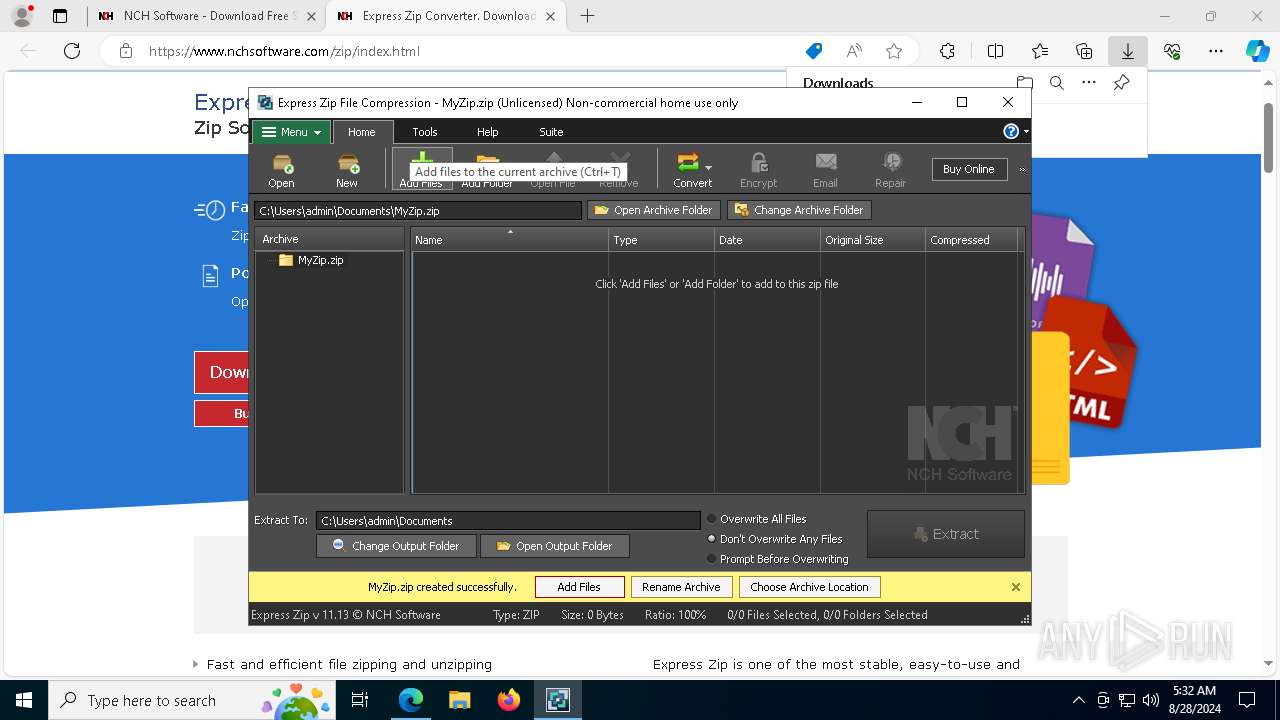Launch Firefox from the taskbar
Screen dimensions: 1280x720
[509, 700]
